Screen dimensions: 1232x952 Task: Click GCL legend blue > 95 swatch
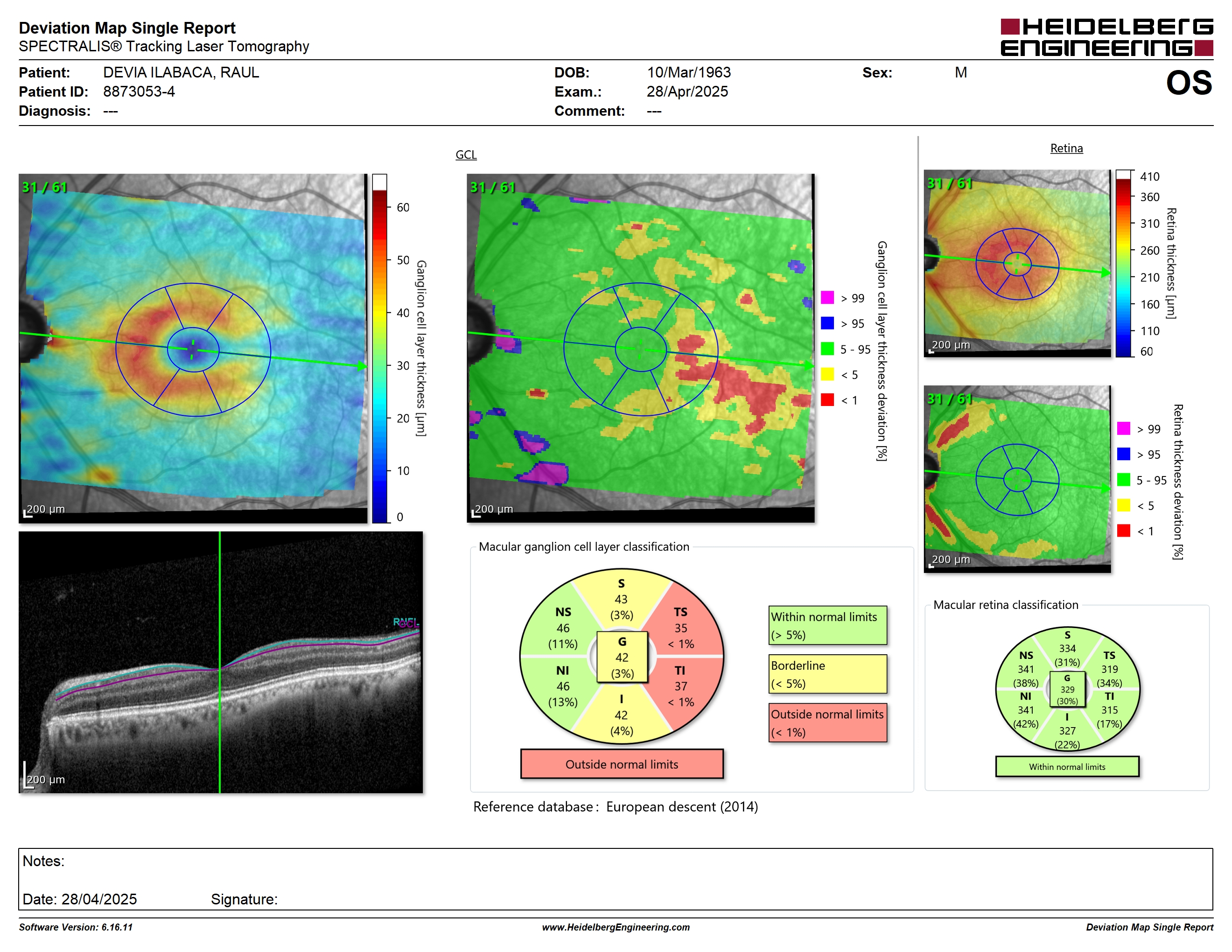coord(827,322)
